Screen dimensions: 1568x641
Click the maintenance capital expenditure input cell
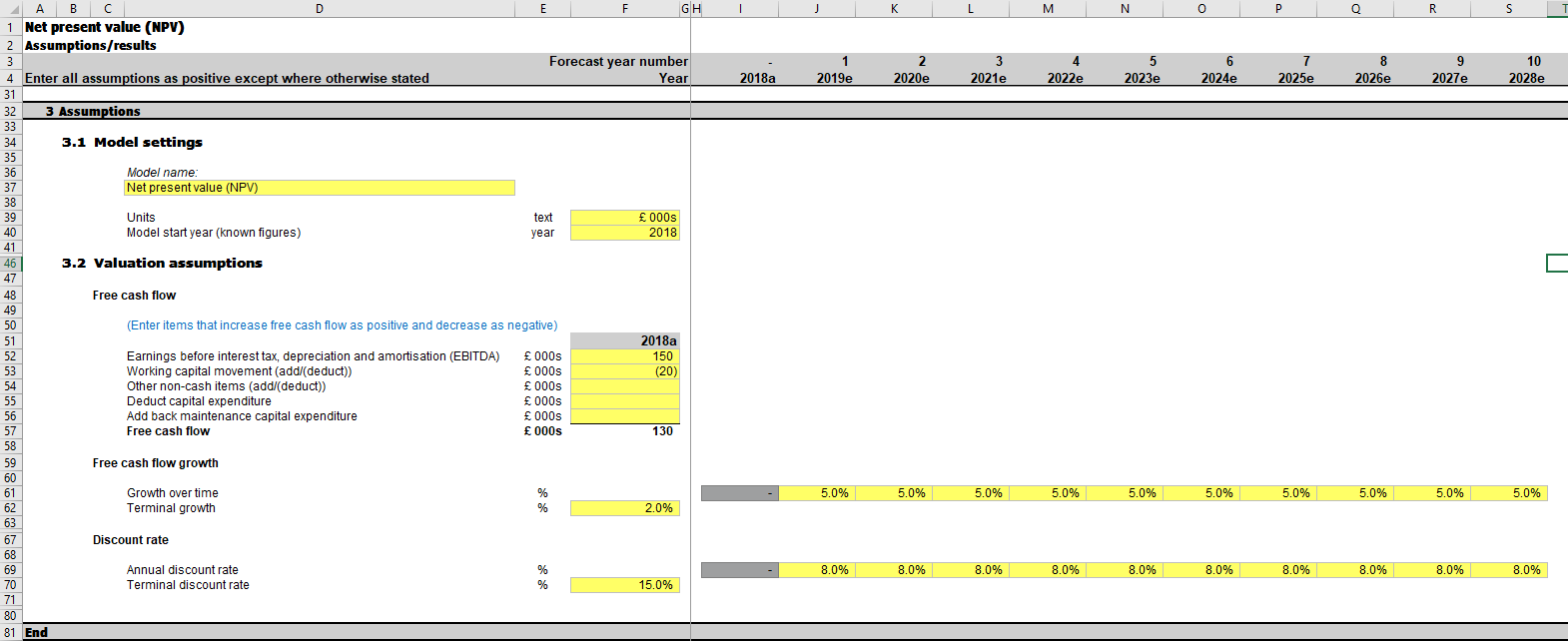point(625,416)
